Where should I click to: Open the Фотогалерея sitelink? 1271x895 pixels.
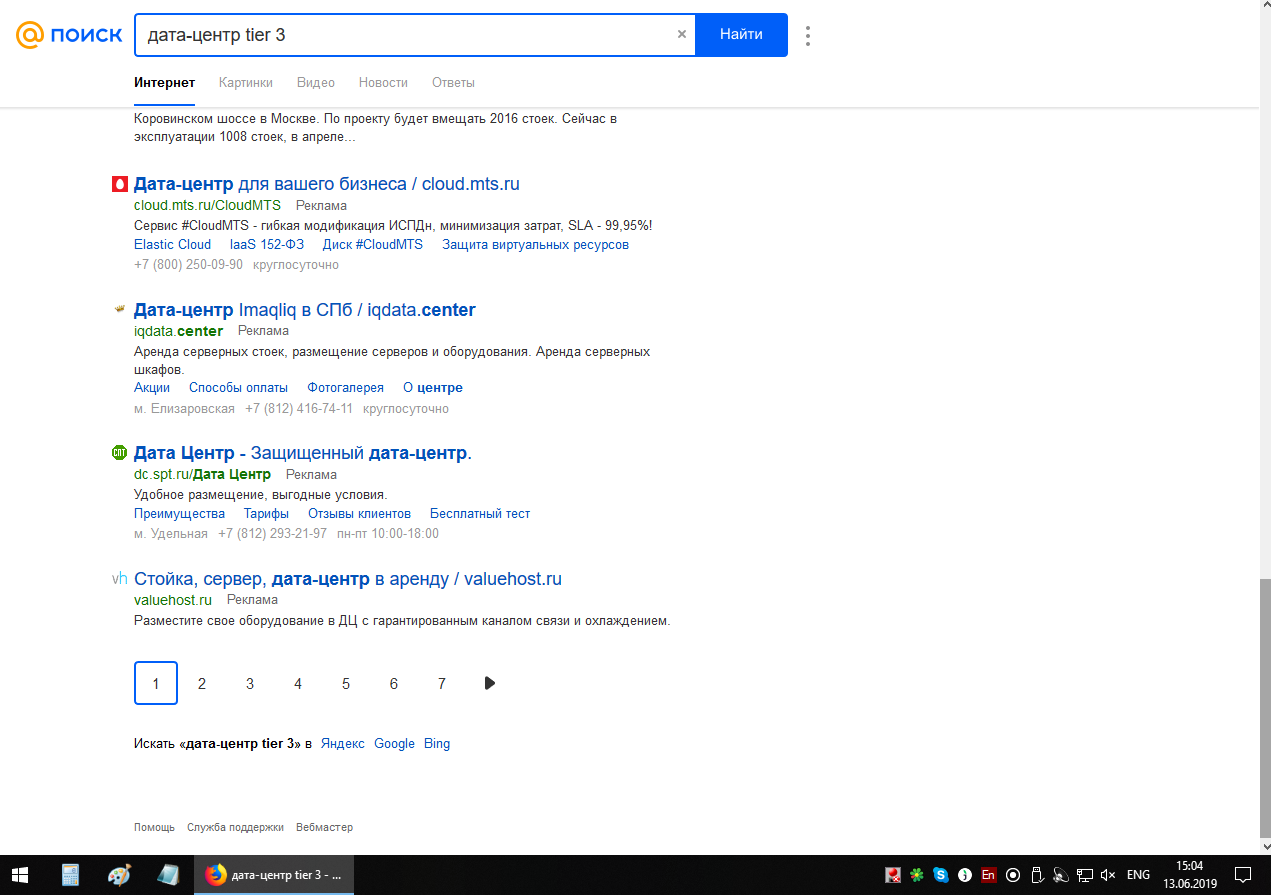coord(346,388)
